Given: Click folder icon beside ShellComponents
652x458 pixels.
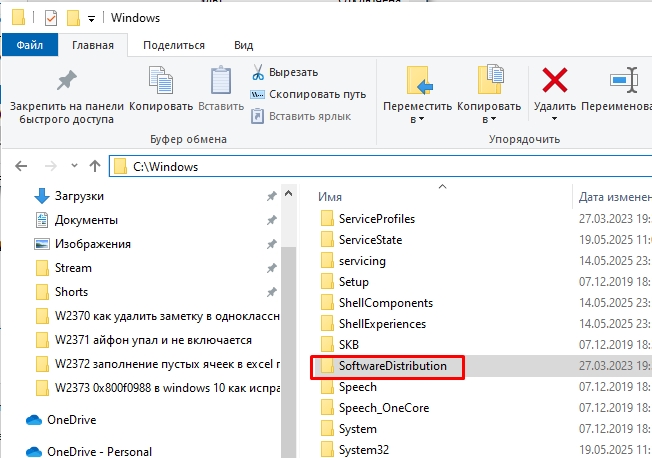Looking at the screenshot, I should (327, 303).
